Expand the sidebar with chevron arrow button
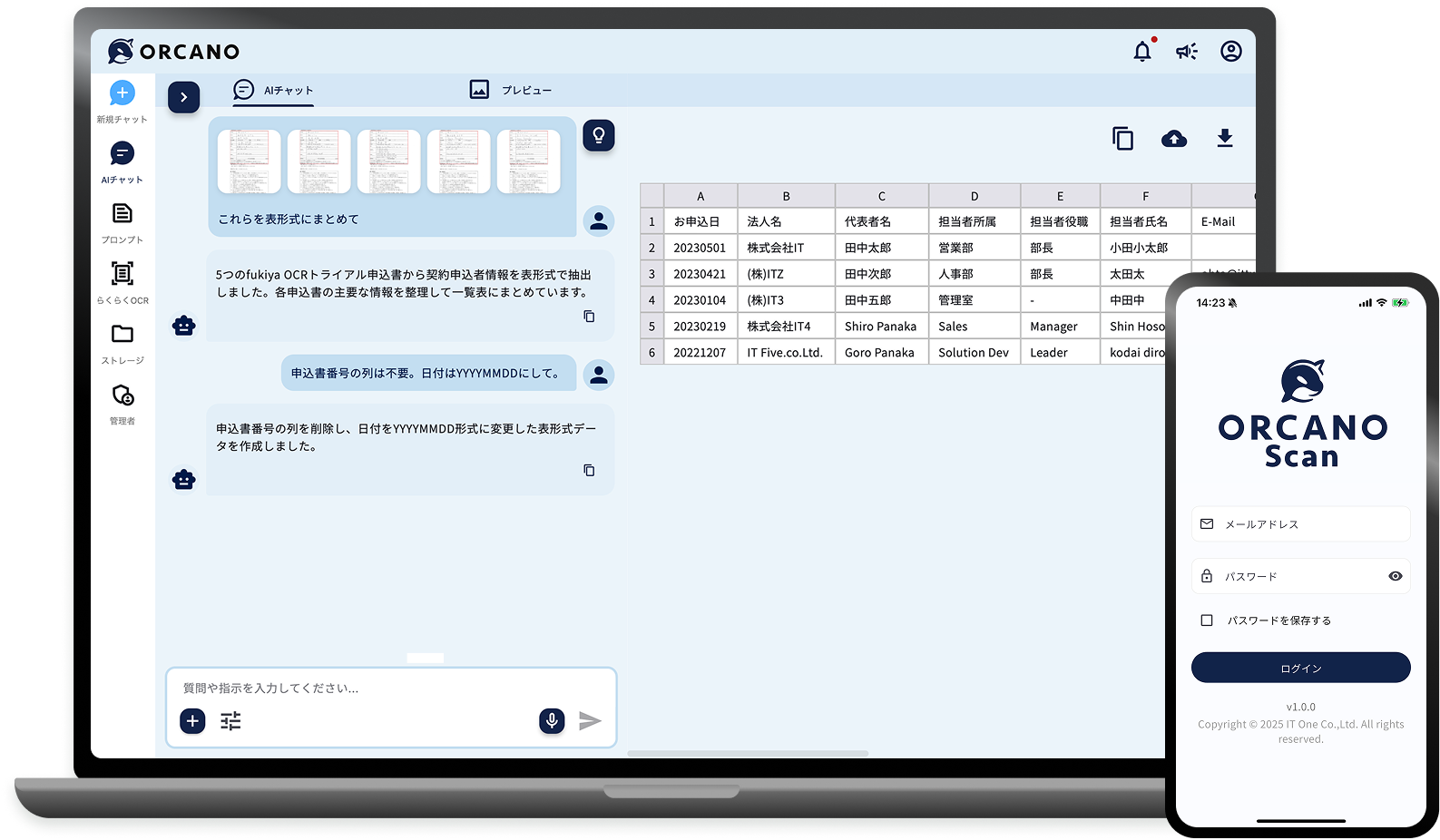Screen dimensions: 1440x840 point(184,97)
